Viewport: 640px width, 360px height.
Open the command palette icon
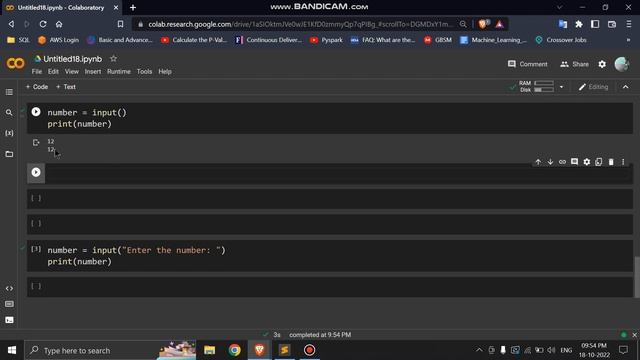pos(9,304)
